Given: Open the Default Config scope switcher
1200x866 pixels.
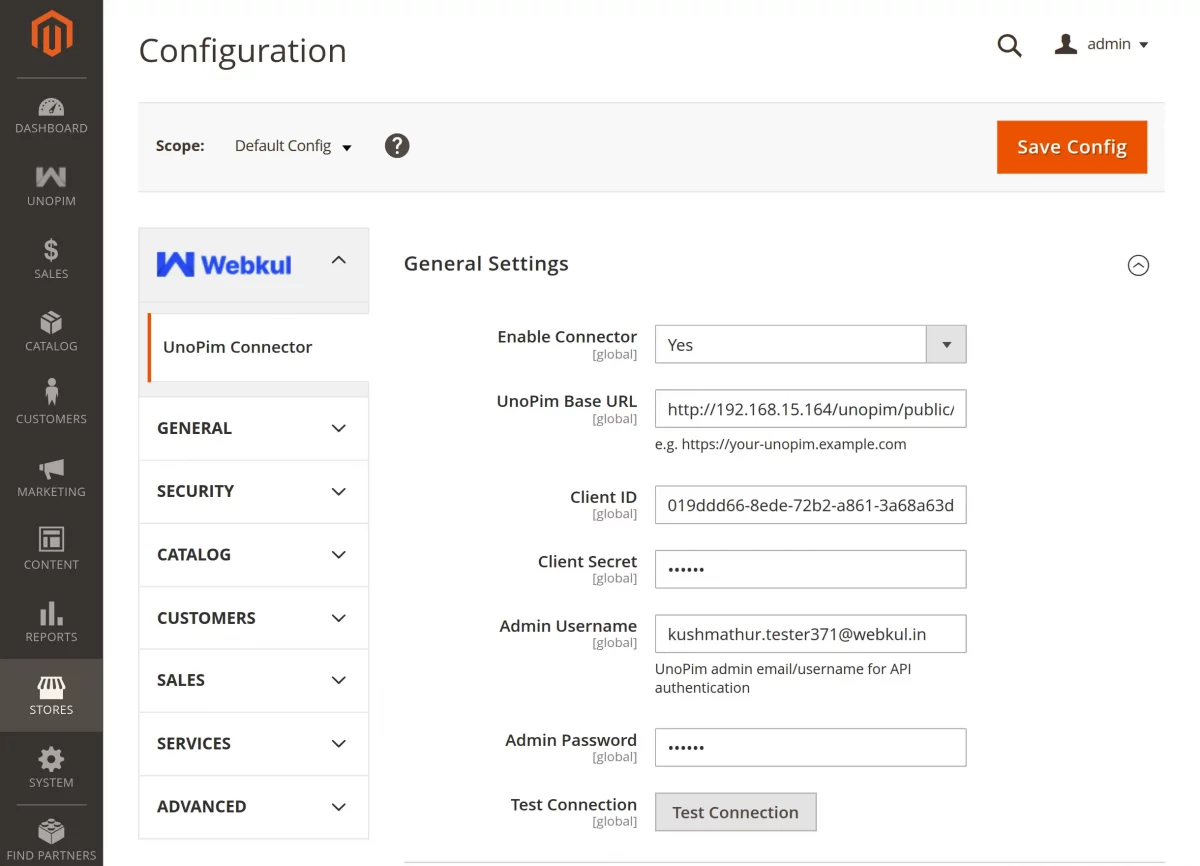Looking at the screenshot, I should click(293, 146).
